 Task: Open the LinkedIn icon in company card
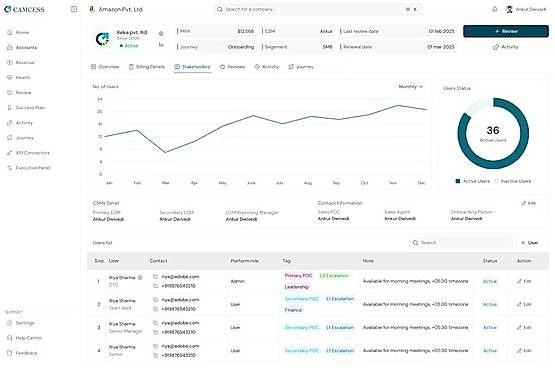(x=161, y=45)
